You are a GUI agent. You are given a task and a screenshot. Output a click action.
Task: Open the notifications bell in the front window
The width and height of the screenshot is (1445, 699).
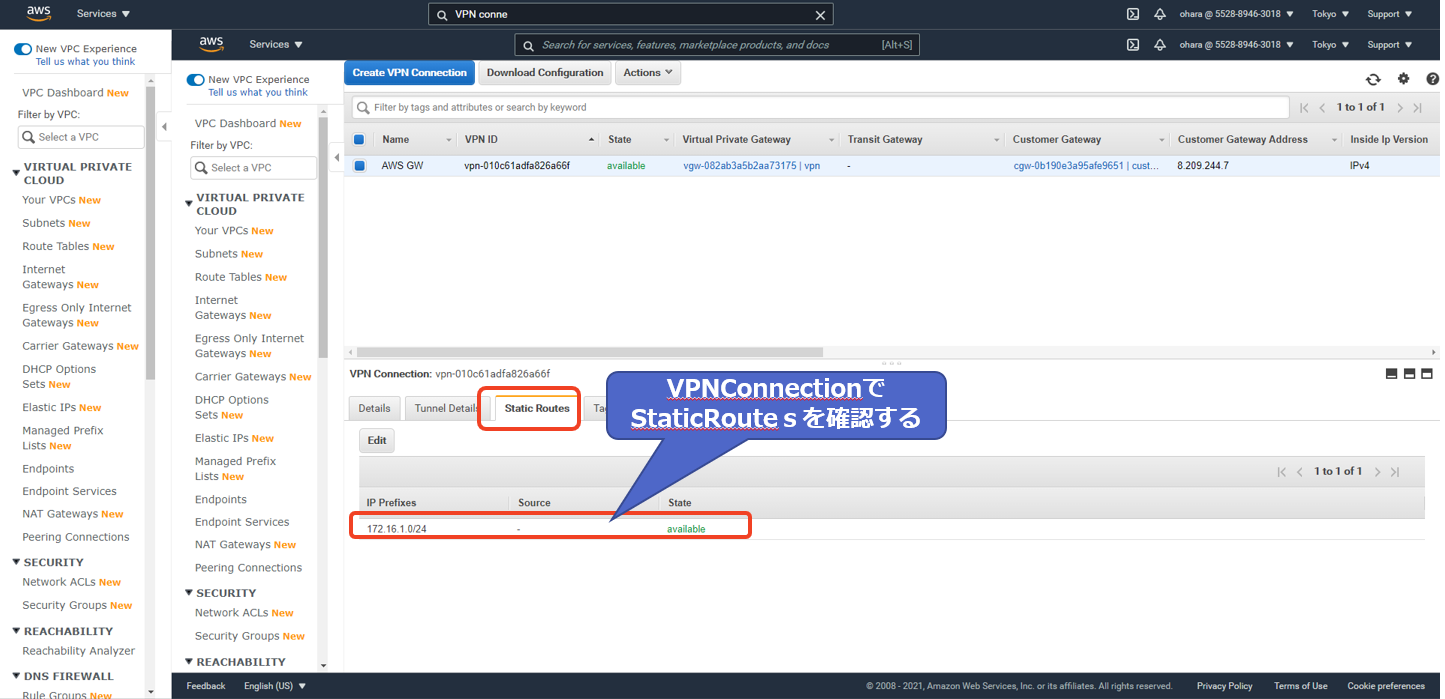pos(1160,45)
